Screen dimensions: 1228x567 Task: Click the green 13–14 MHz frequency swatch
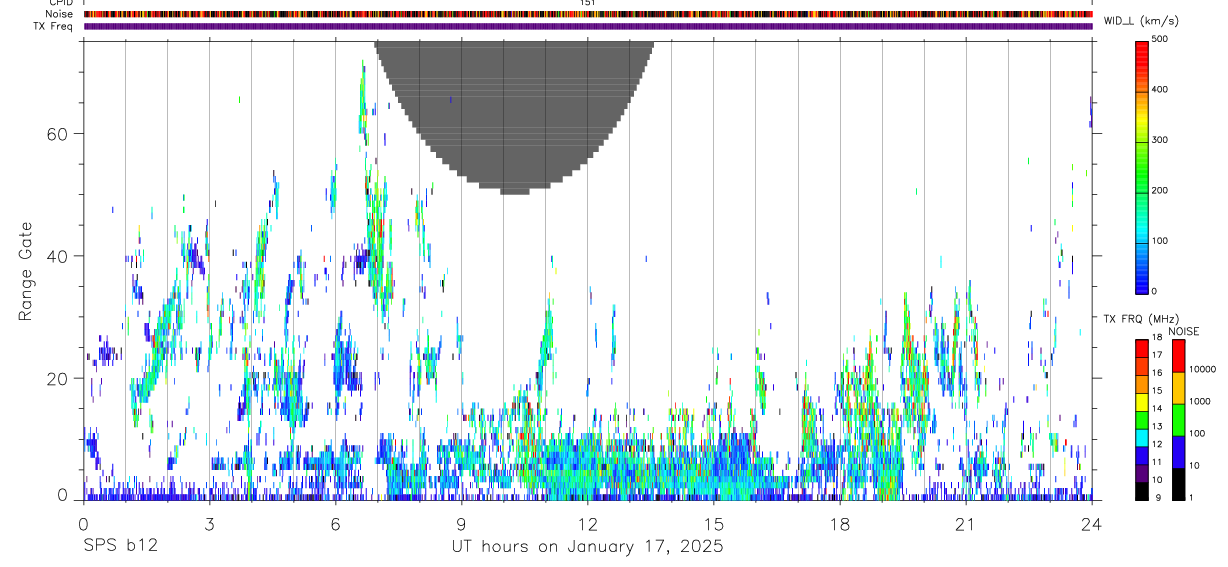[1143, 419]
